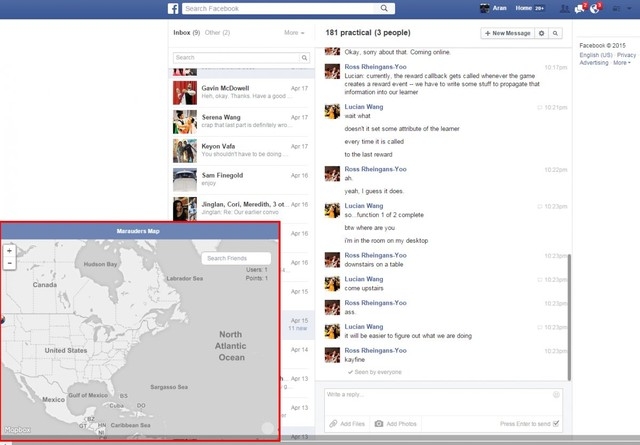Open the Privacy footer link
Screen dimensions: 640x445
click(626, 55)
